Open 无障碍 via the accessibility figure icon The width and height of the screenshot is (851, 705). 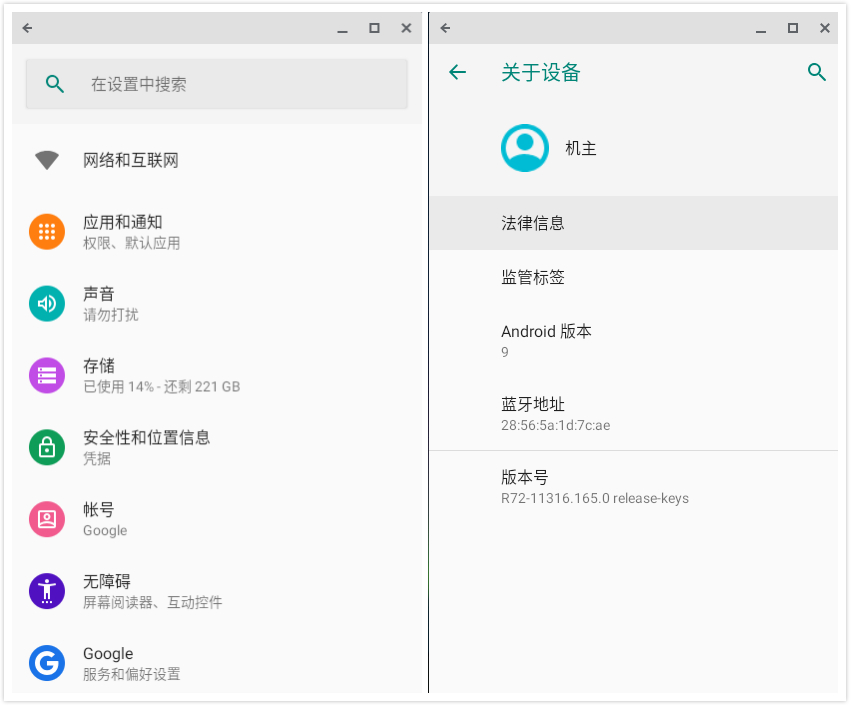tap(46, 591)
